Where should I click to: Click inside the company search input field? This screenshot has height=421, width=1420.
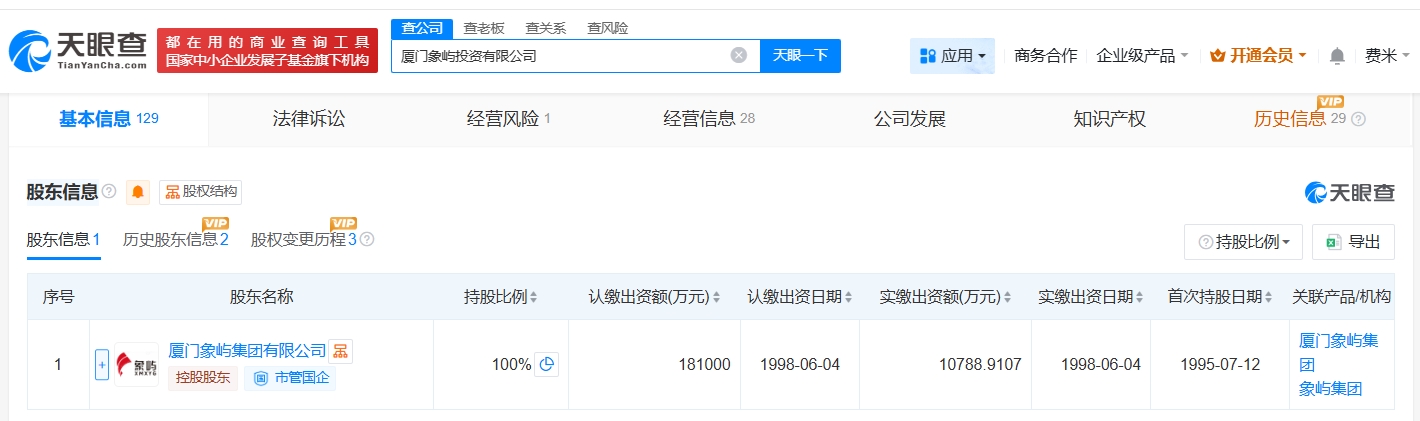pyautogui.click(x=560, y=56)
